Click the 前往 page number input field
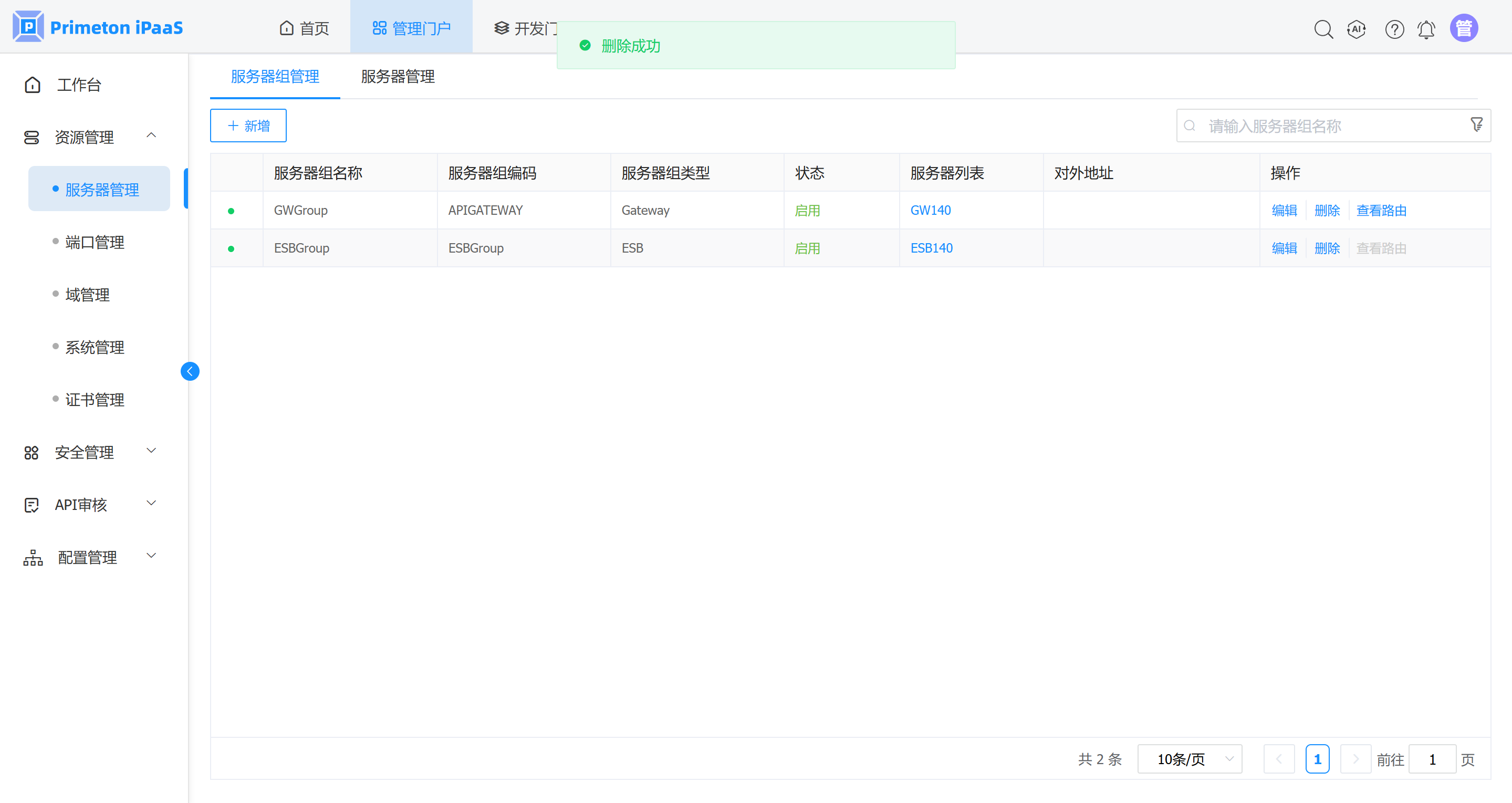The image size is (1512, 803). click(x=1432, y=758)
